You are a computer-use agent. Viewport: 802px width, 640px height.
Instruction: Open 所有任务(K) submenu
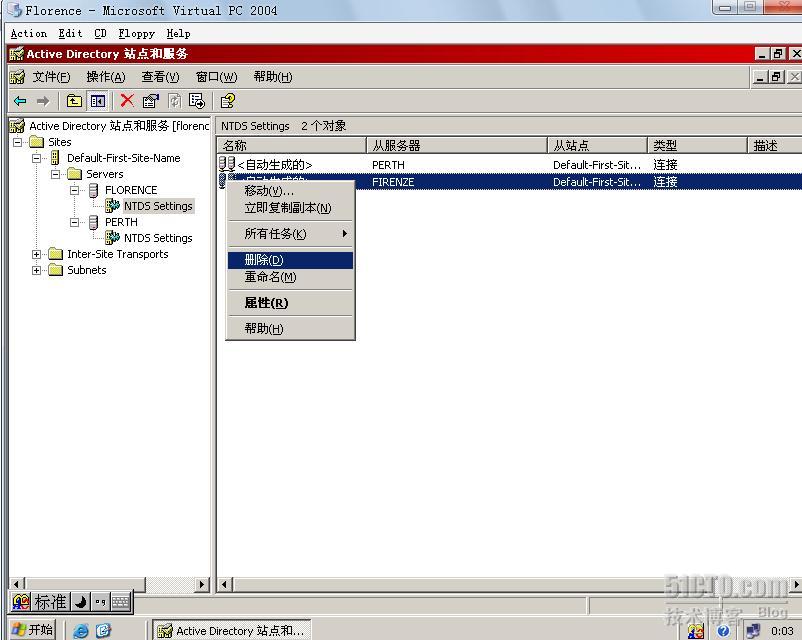coord(291,234)
